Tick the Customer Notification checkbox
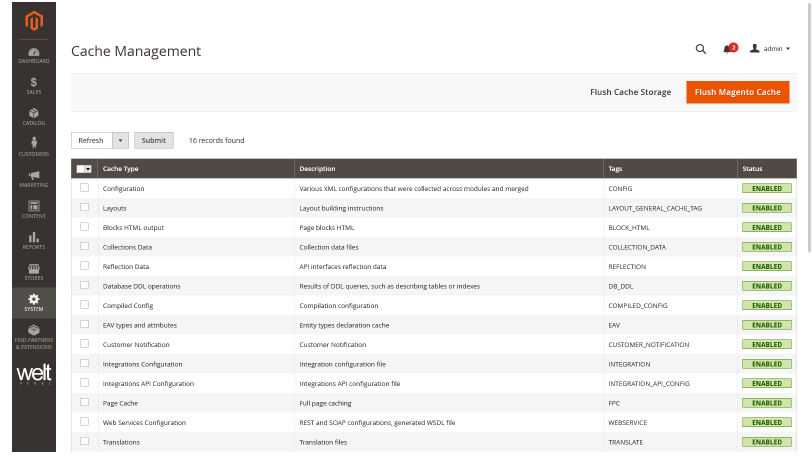This screenshot has height=461, width=812. tap(84, 343)
